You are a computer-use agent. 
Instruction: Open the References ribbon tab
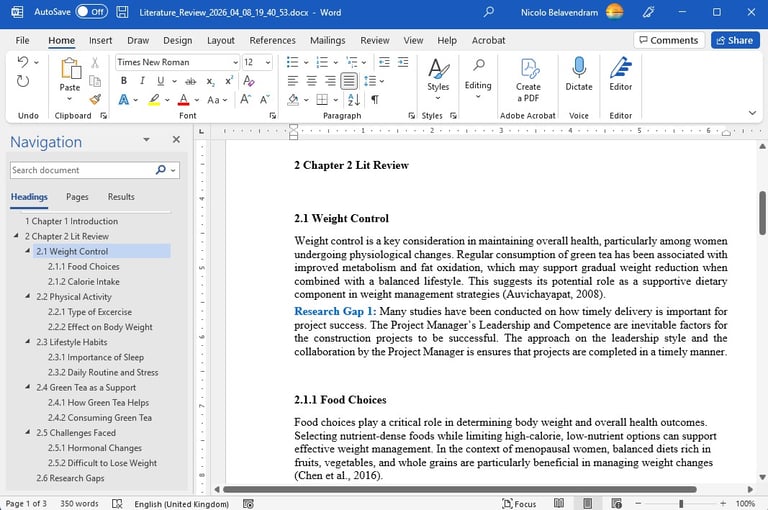(x=272, y=41)
